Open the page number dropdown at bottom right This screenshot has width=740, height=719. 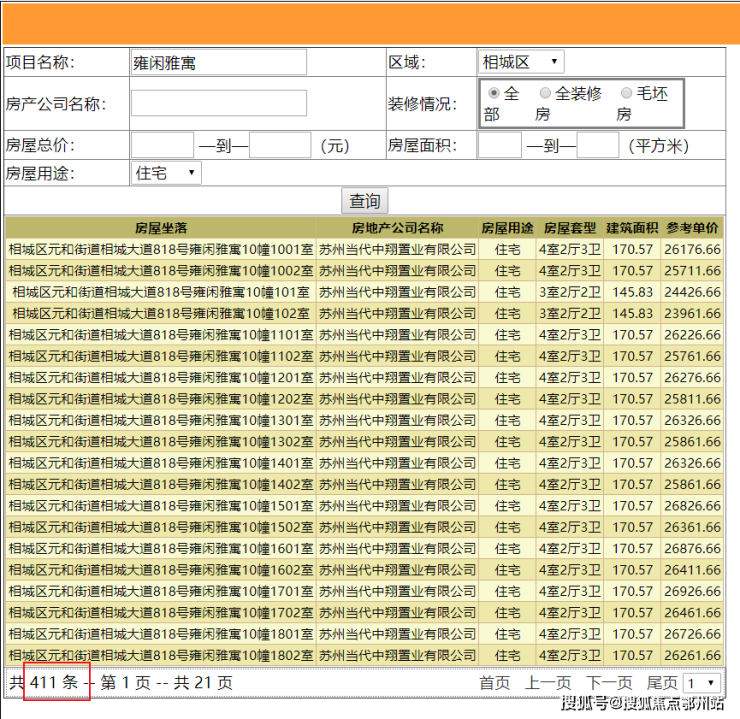click(702, 682)
